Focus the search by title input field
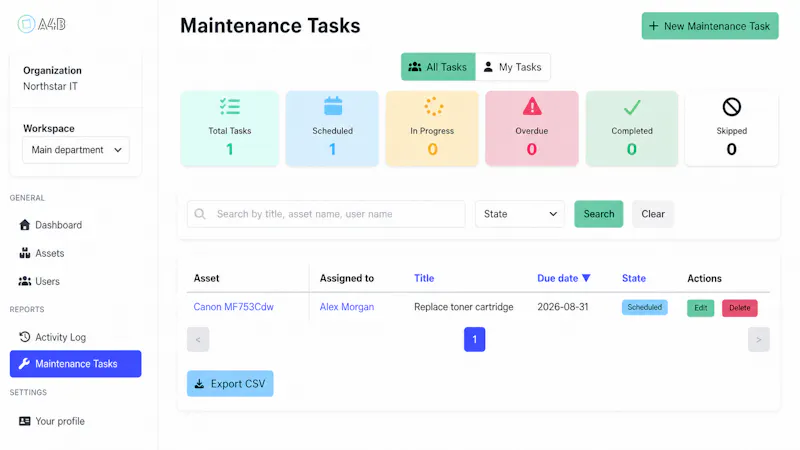800x450 pixels. (326, 214)
